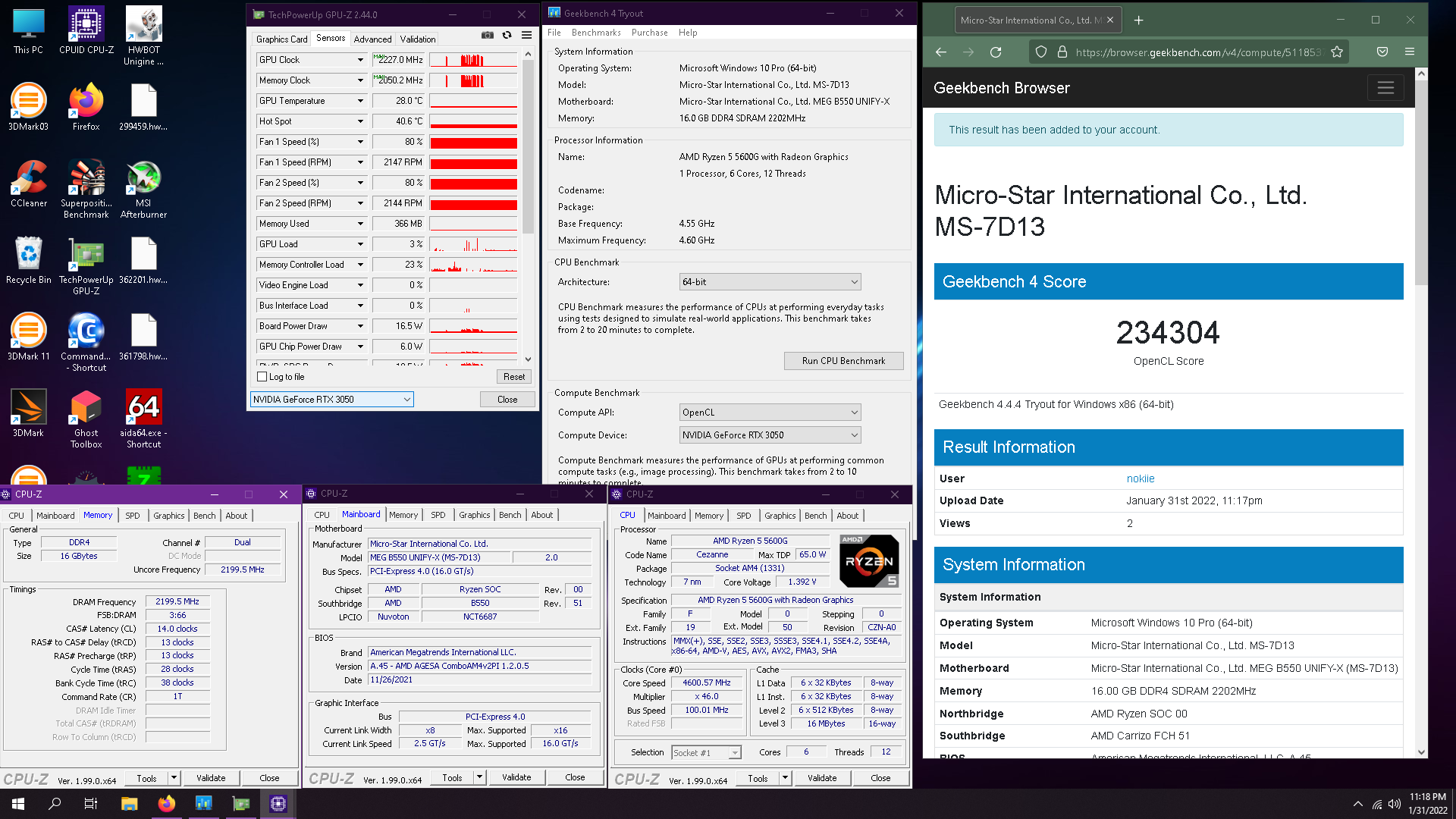Open the Compute API OpenCL dropdown
This screenshot has width=1456, height=819.
click(770, 413)
